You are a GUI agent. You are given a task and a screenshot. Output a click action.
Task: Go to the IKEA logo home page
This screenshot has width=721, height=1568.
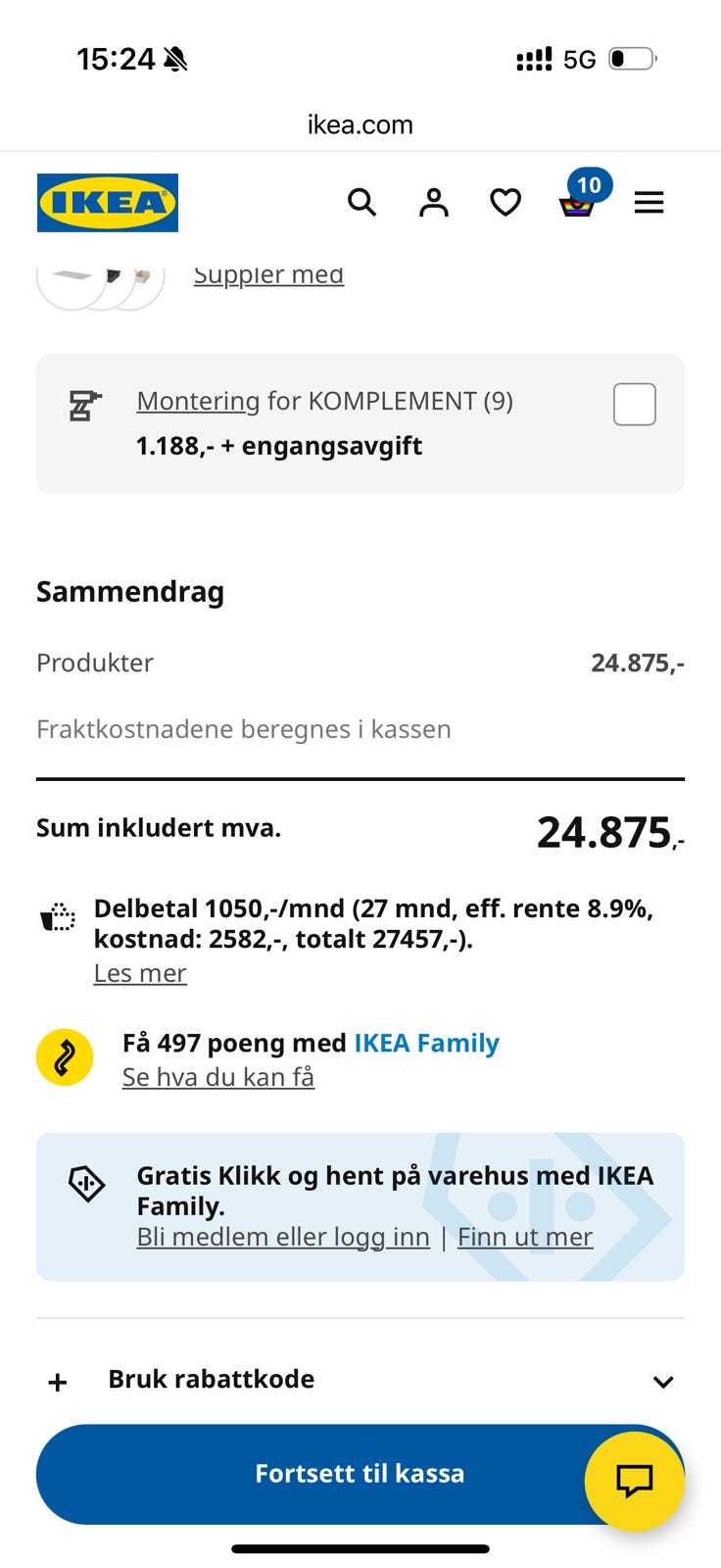pyautogui.click(x=108, y=203)
